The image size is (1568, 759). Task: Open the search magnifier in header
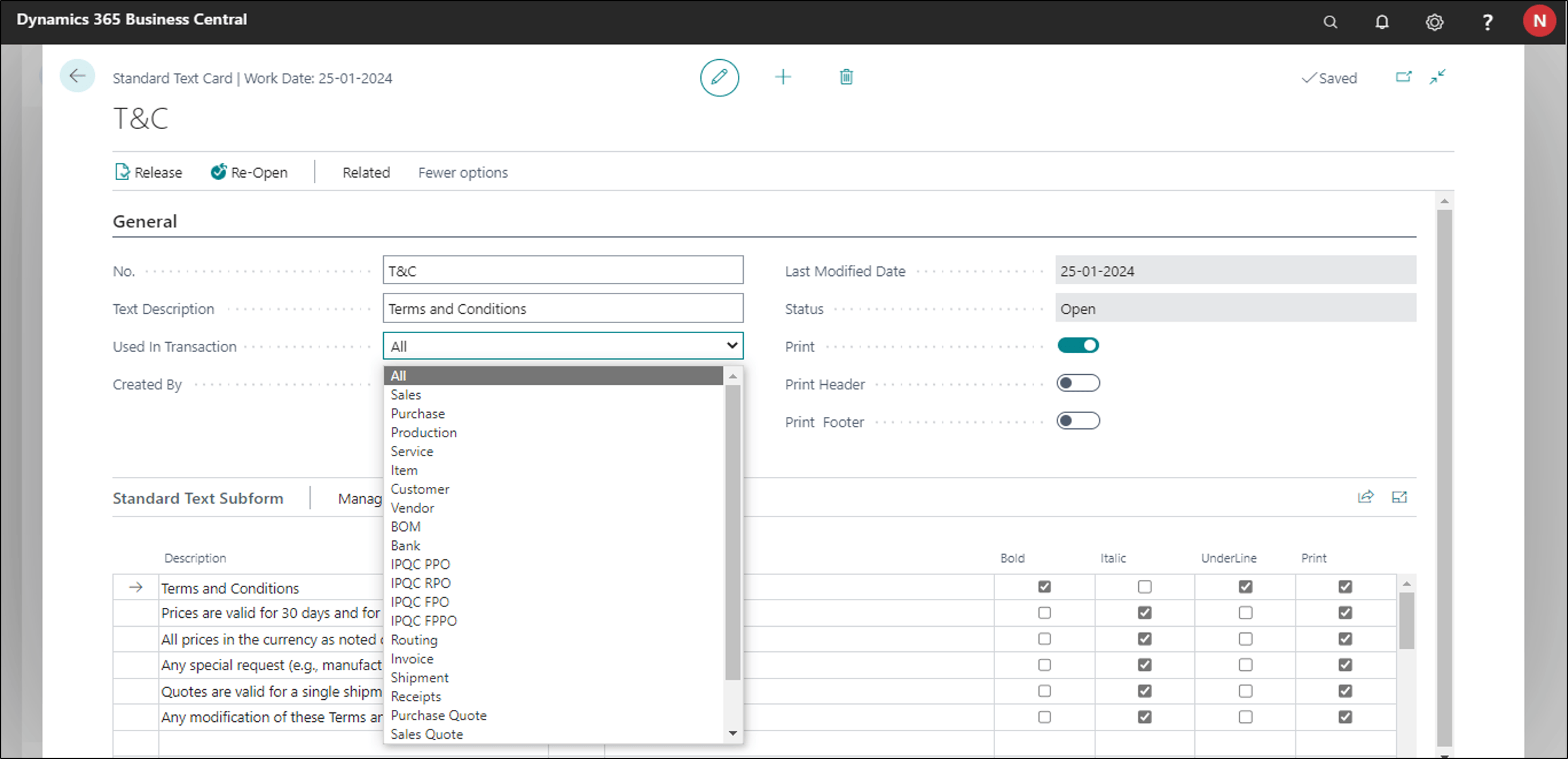1330,22
